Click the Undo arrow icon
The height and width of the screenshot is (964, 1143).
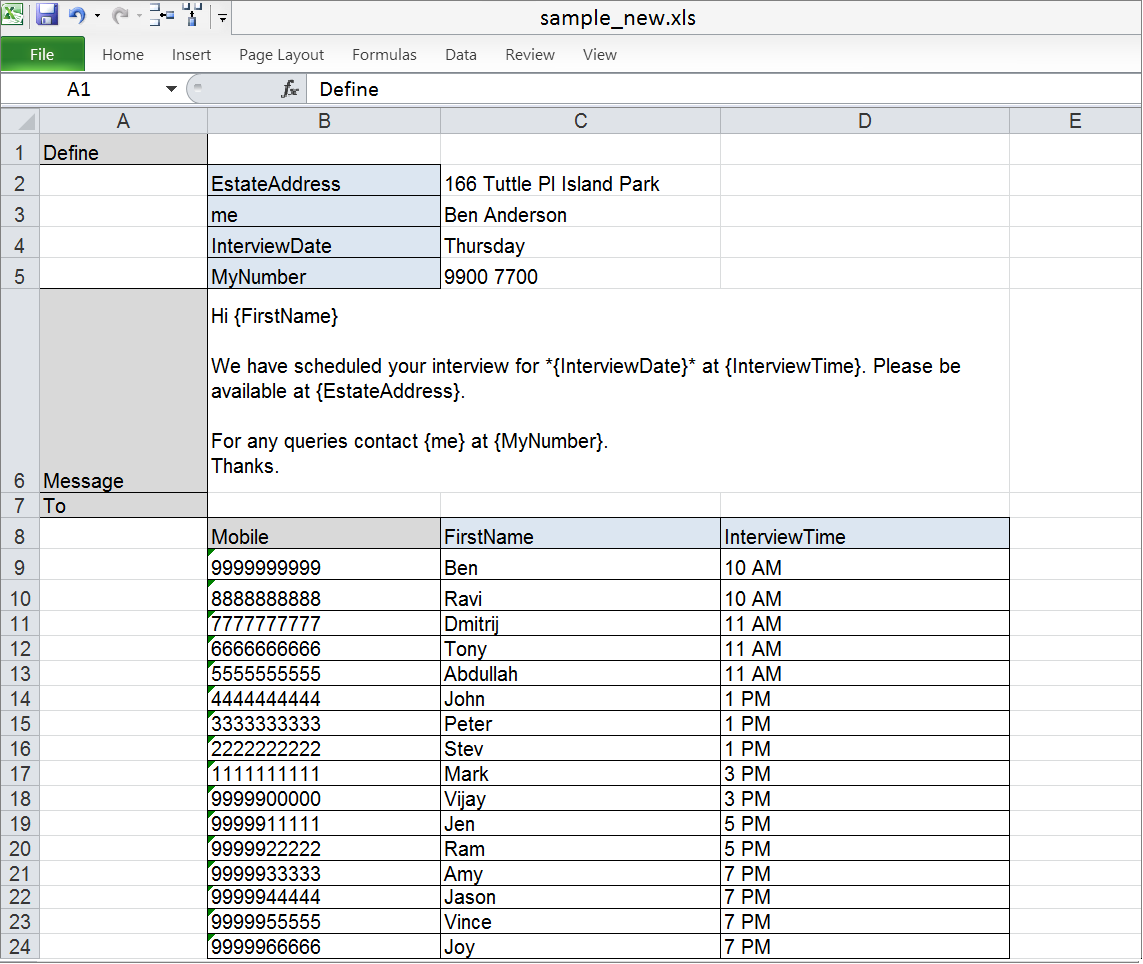coord(77,16)
